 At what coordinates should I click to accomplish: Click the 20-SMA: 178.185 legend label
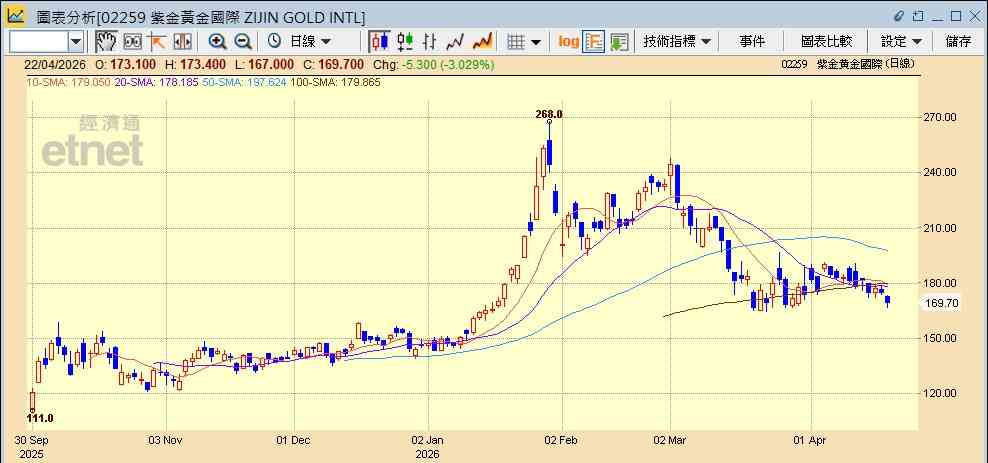coord(155,82)
